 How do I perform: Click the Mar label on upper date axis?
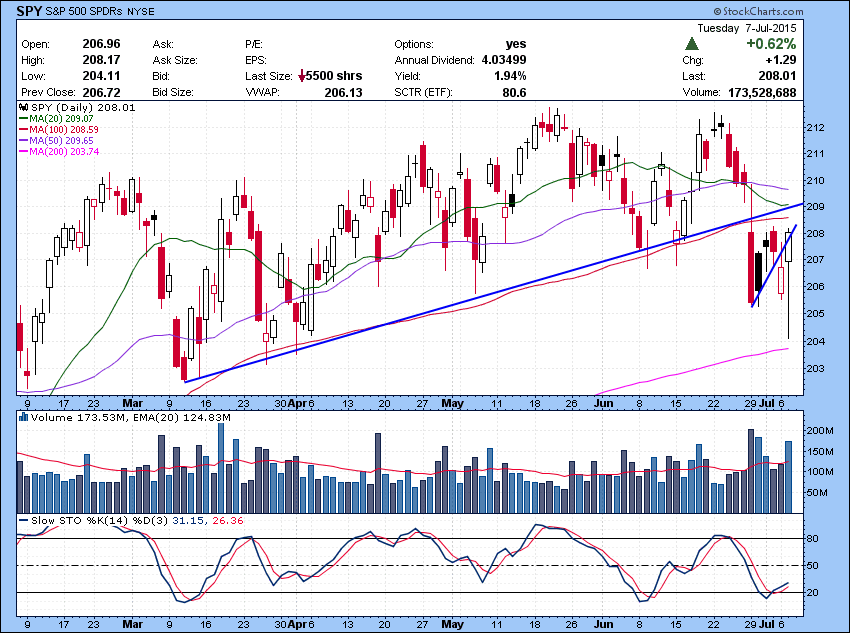(133, 403)
